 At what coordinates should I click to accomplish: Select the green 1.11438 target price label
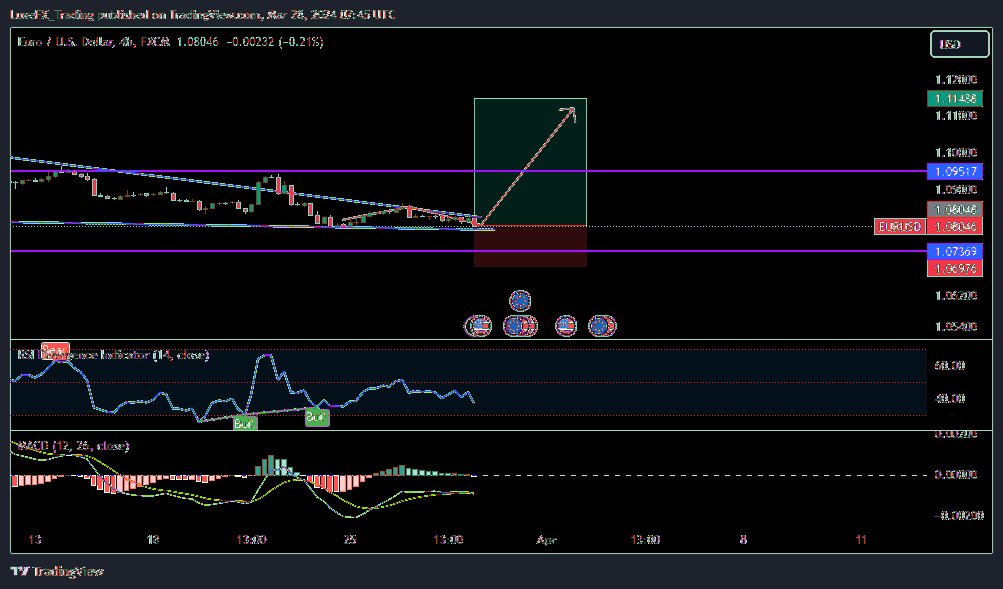point(954,98)
